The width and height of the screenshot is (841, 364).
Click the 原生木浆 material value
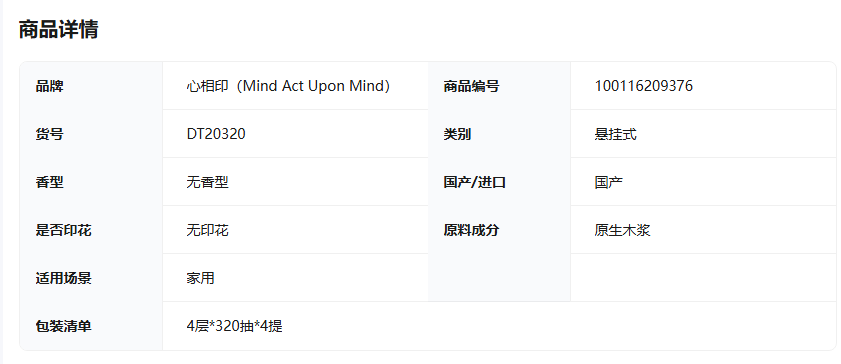(x=622, y=230)
